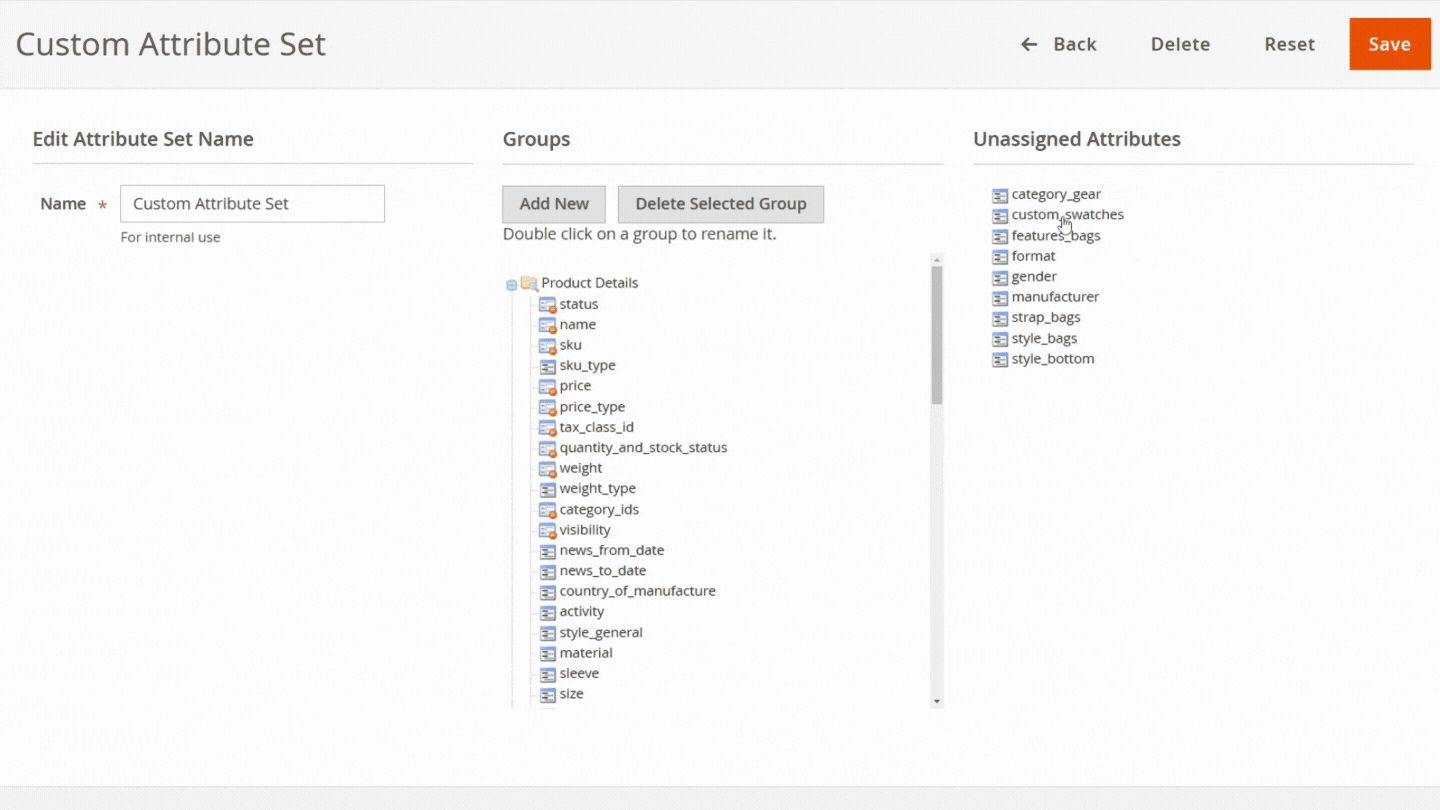Collapse the Product Details group

[x=513, y=283]
